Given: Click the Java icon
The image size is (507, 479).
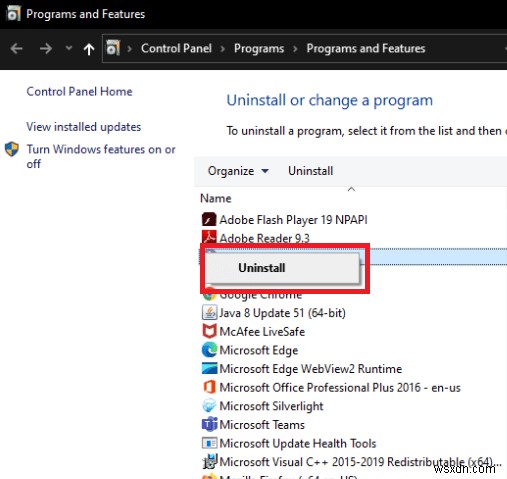Looking at the screenshot, I should [209, 313].
